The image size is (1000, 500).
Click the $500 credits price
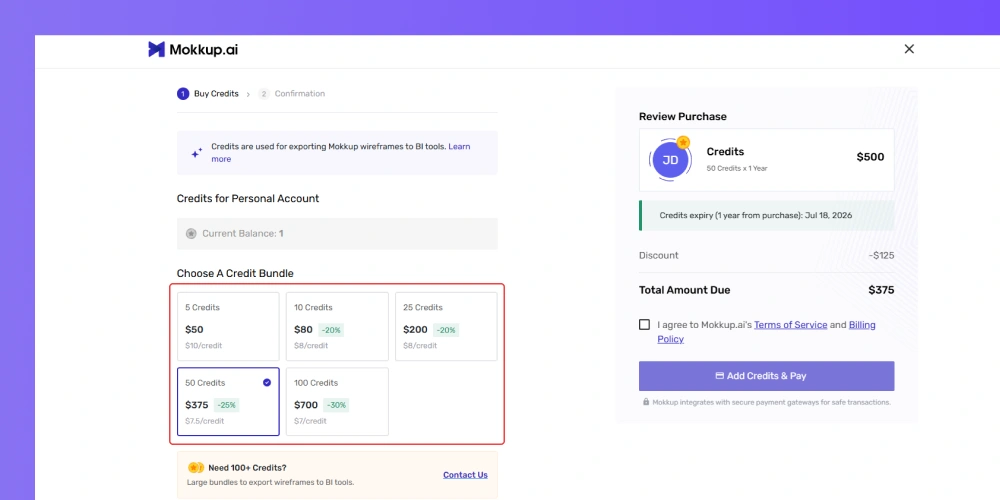[x=871, y=157]
